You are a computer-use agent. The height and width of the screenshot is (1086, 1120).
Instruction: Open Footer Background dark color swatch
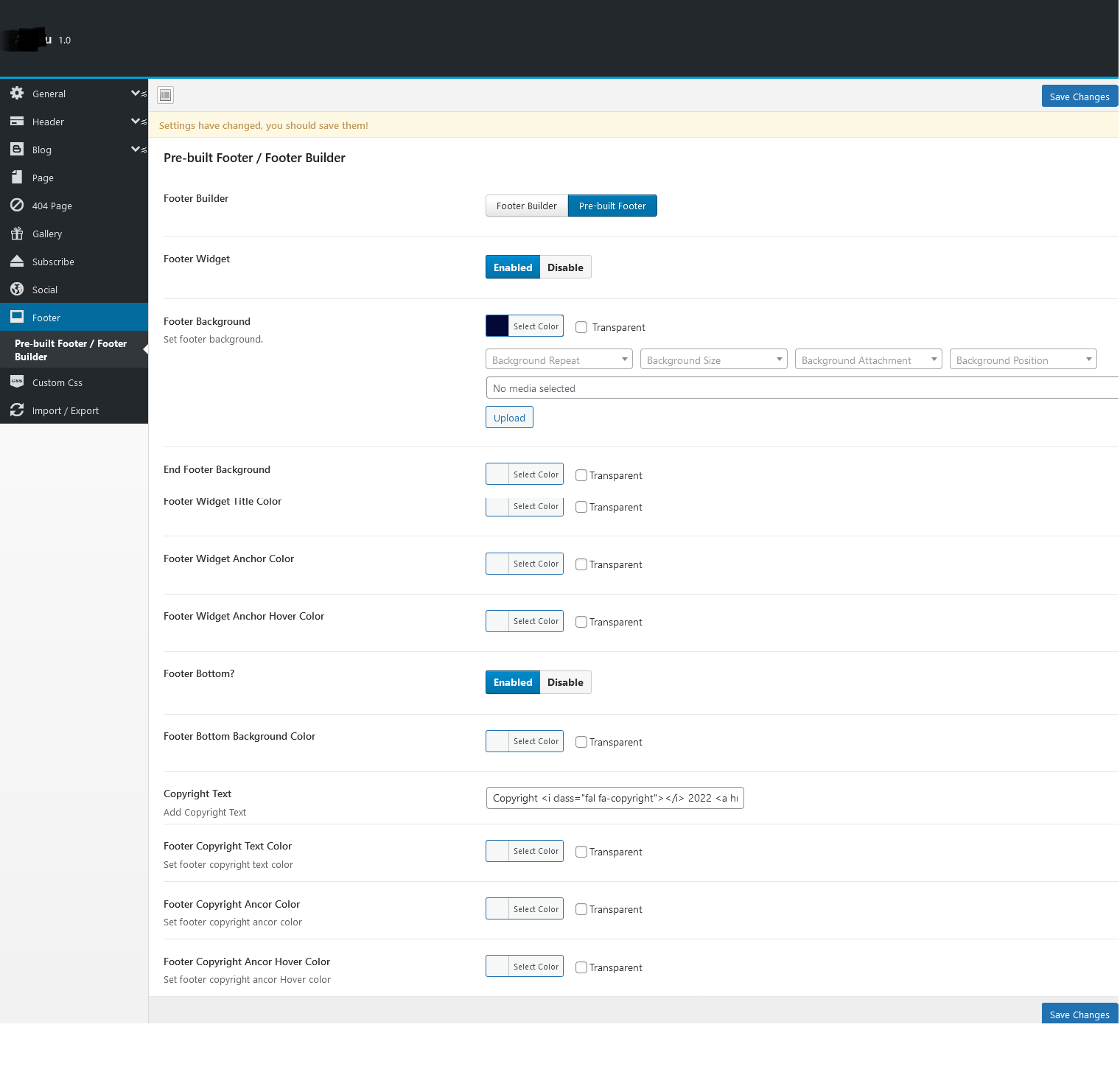pyautogui.click(x=497, y=326)
